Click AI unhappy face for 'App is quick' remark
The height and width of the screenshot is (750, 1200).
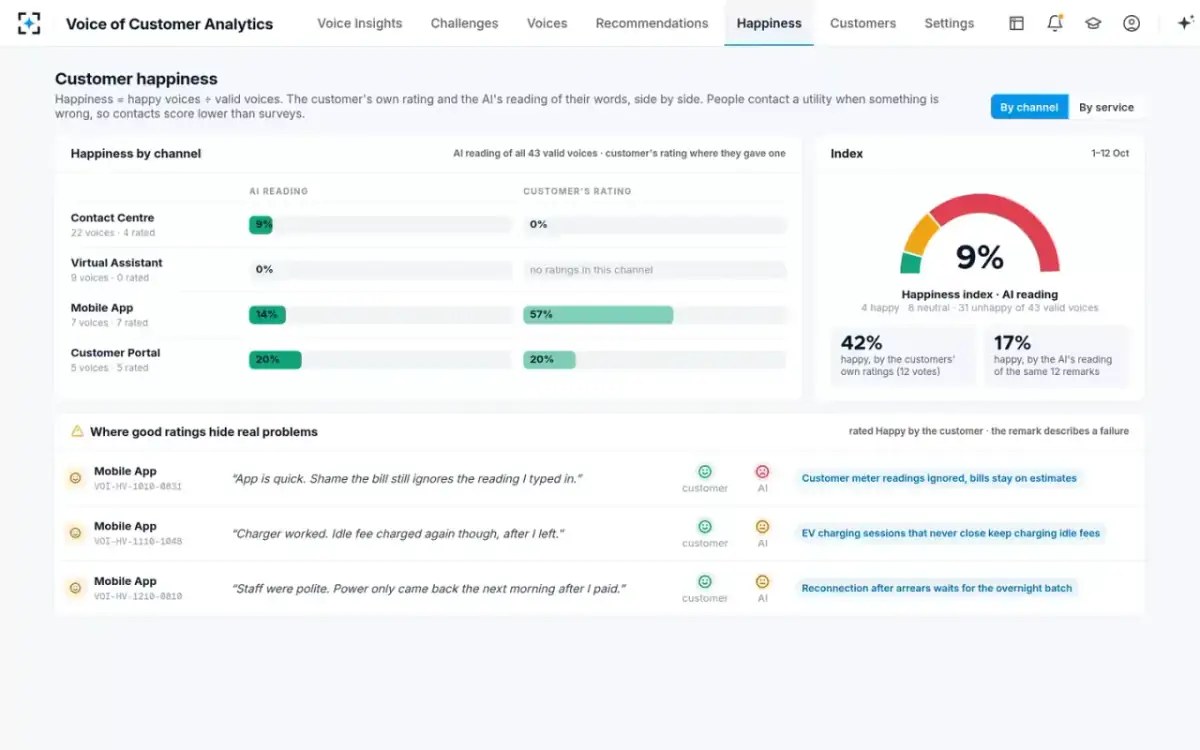762,471
